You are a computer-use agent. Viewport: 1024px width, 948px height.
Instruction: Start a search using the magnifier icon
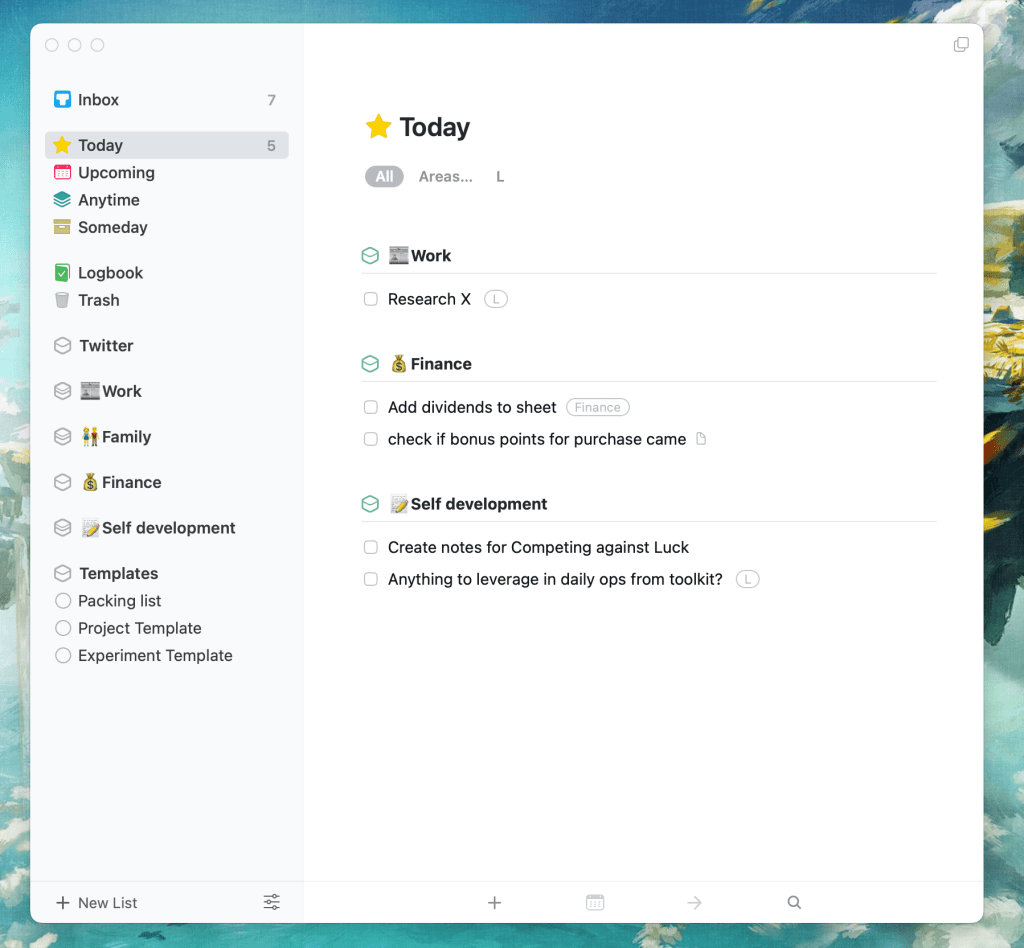click(793, 902)
